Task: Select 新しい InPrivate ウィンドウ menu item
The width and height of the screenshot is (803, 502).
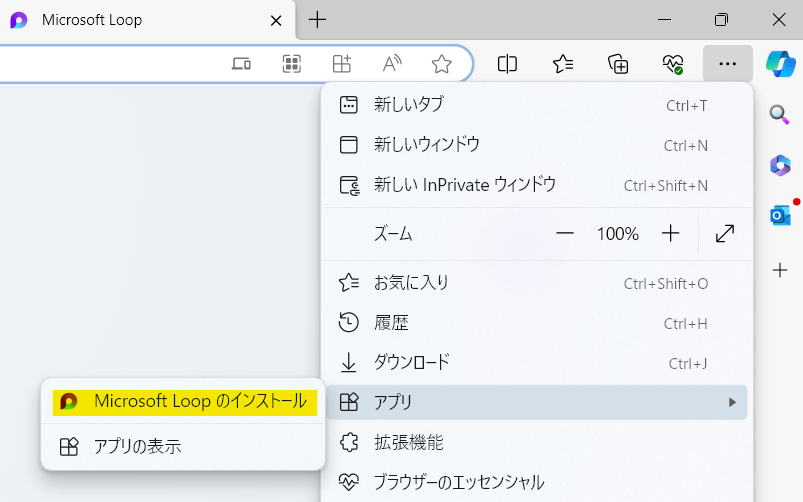Action: click(x=537, y=185)
